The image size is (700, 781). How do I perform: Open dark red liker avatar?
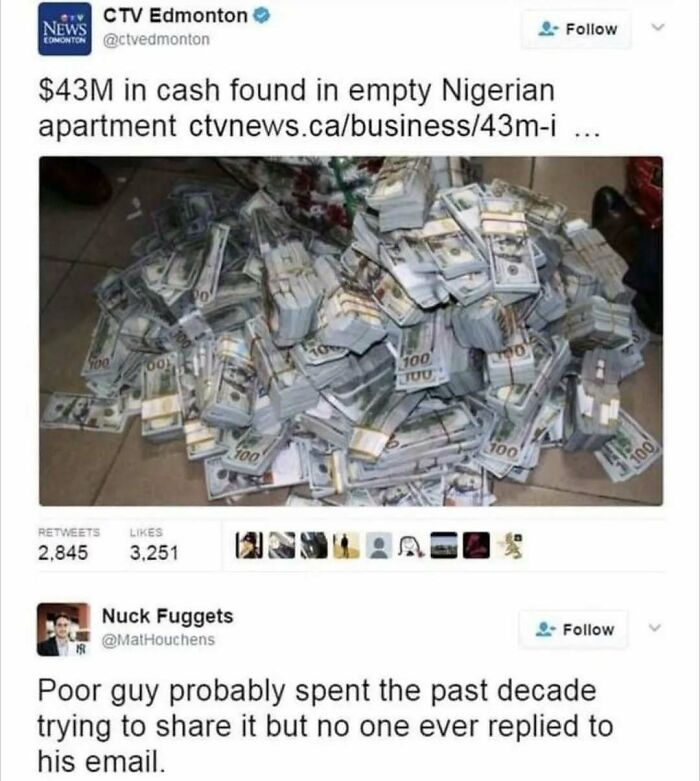pos(476,545)
